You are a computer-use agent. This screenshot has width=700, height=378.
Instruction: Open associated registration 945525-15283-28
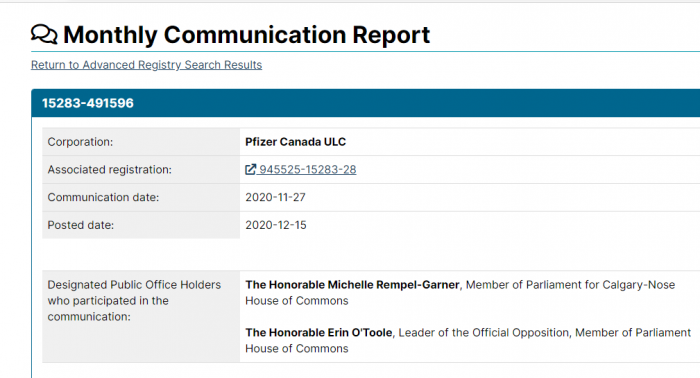coord(308,170)
